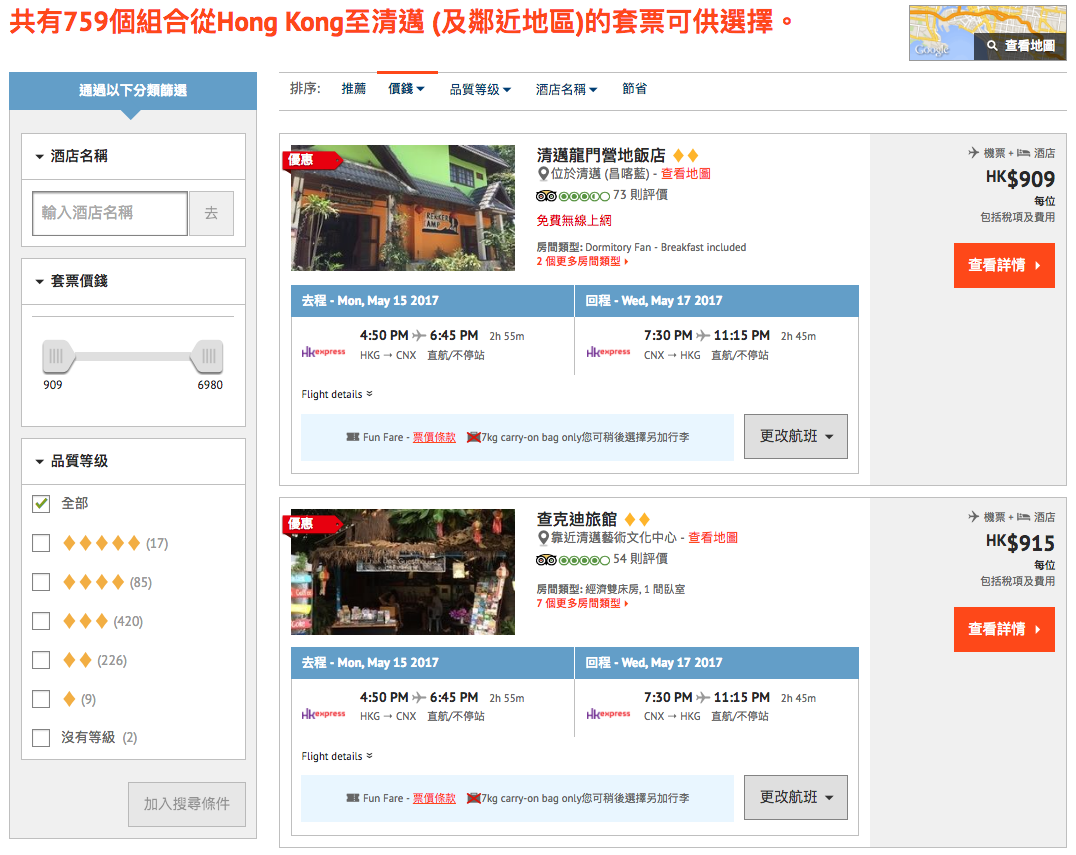
Task: Click ticket icon before Fun Fare in 查克迪旅館 card
Action: [353, 798]
